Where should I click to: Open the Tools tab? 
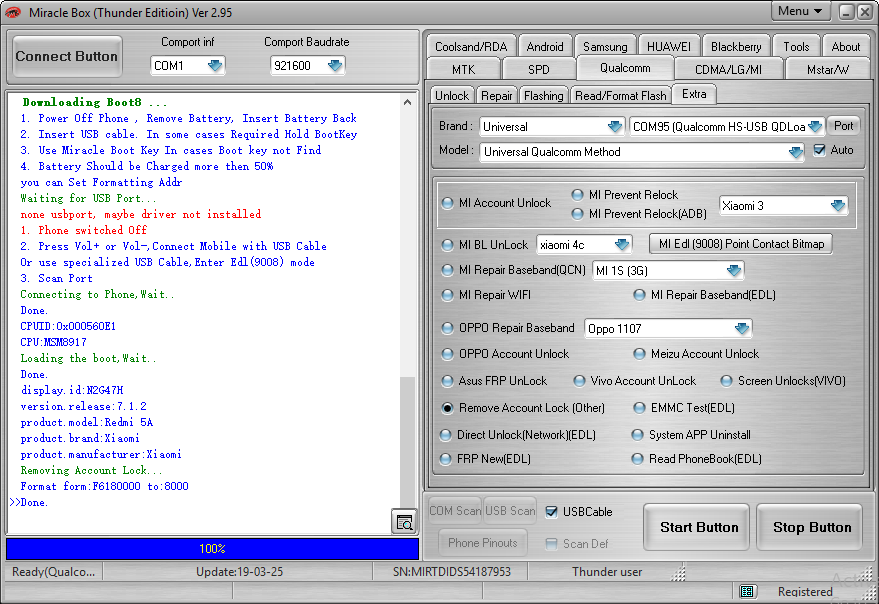point(796,47)
